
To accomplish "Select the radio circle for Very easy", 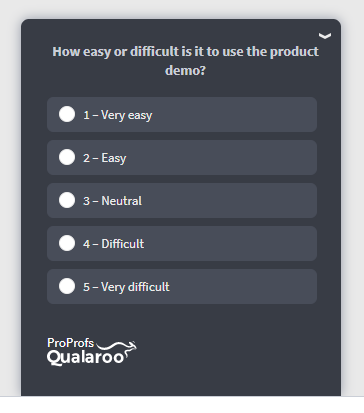I will point(67,114).
